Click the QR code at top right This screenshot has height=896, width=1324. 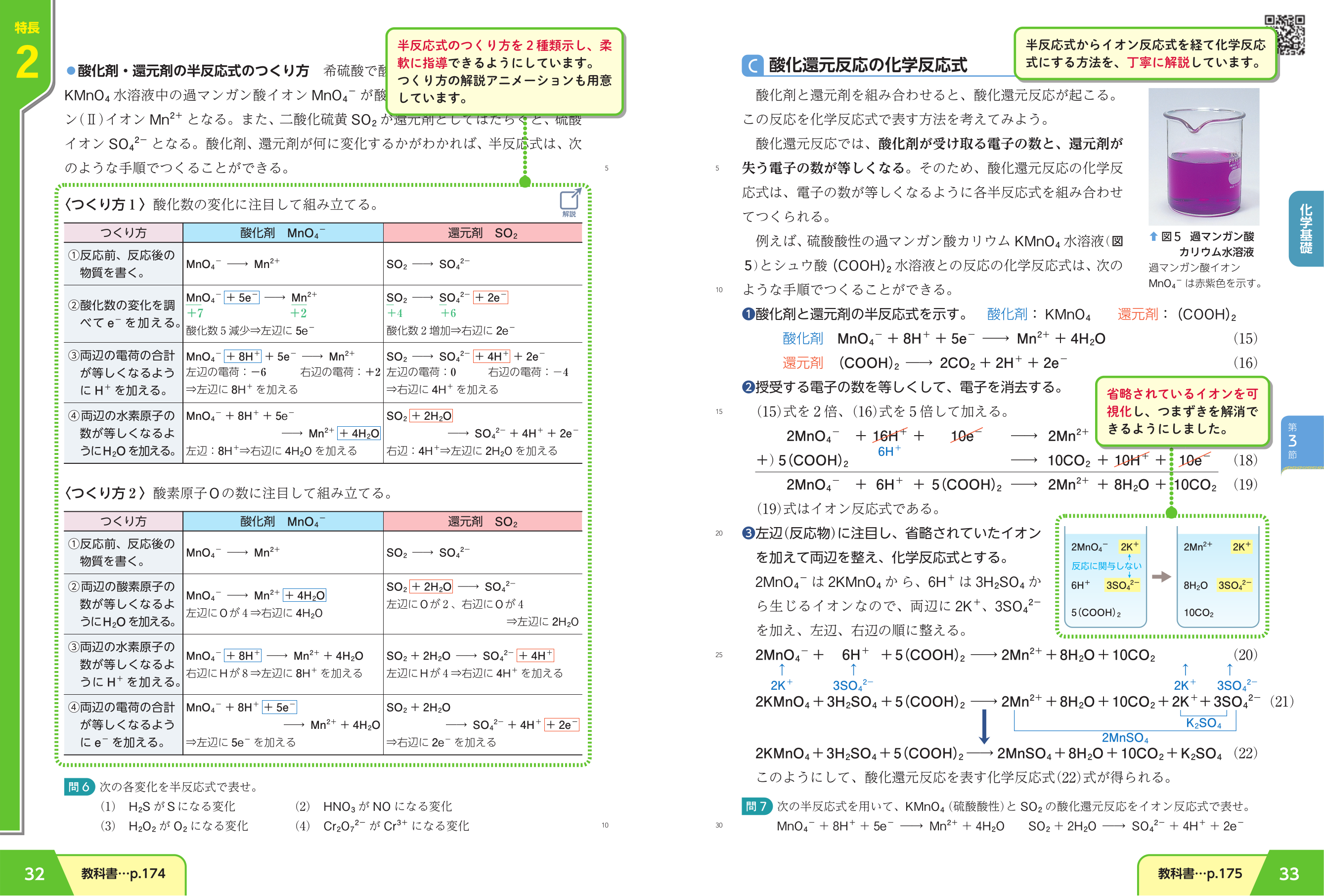click(x=1284, y=35)
